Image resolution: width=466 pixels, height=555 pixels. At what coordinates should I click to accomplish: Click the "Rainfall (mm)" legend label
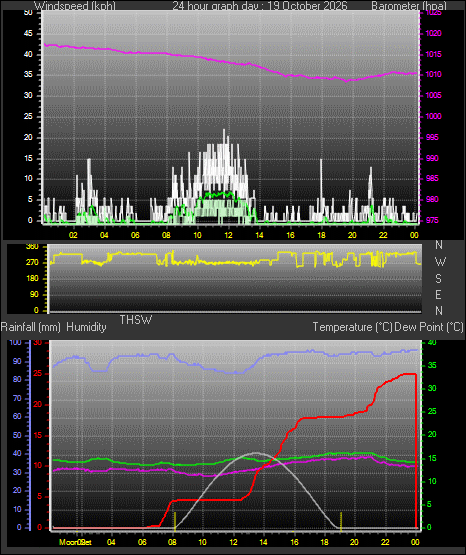(30, 327)
